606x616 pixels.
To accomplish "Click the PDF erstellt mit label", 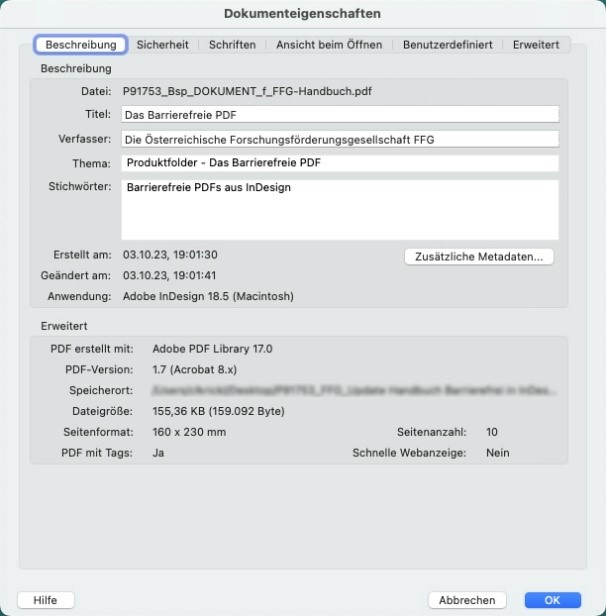I will 92,349.
